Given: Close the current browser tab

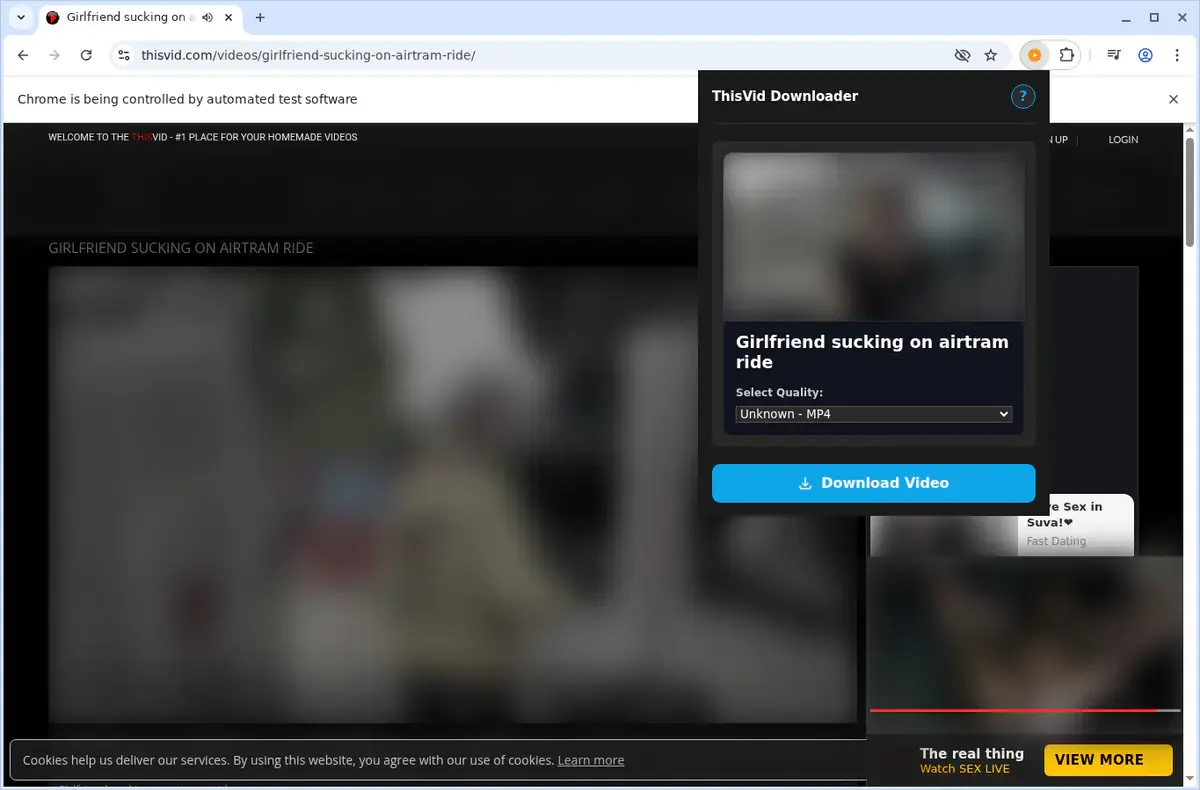Looking at the screenshot, I should coord(229,18).
